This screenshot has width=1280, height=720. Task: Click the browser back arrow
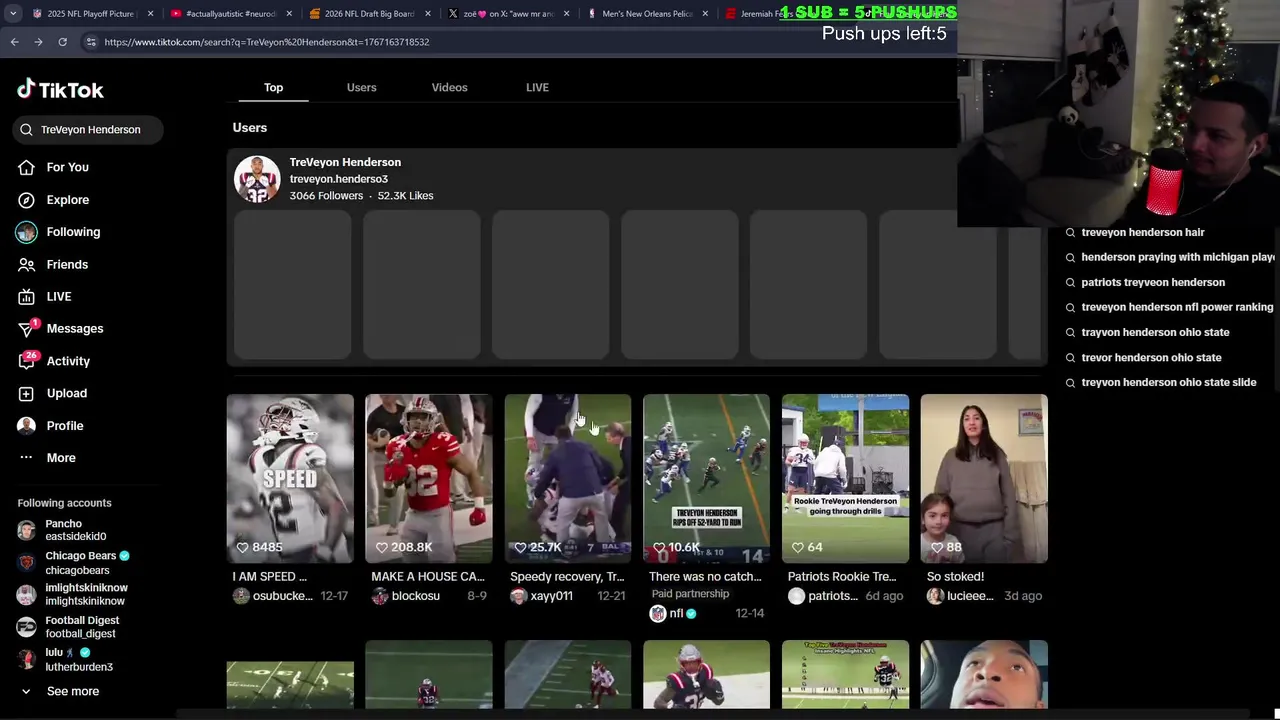tap(14, 42)
